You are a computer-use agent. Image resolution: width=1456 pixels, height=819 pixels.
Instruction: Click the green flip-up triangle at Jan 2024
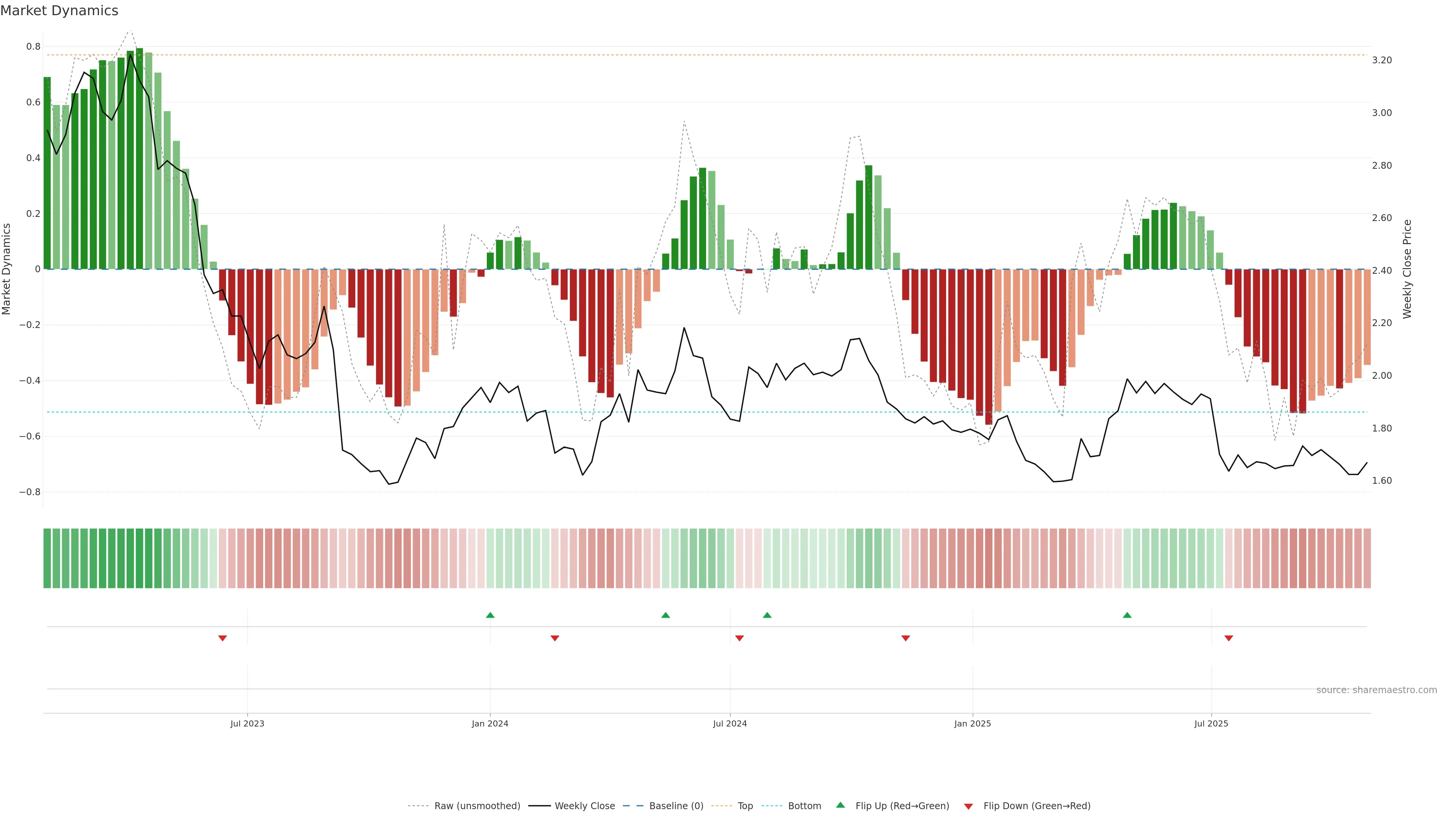tap(490, 615)
